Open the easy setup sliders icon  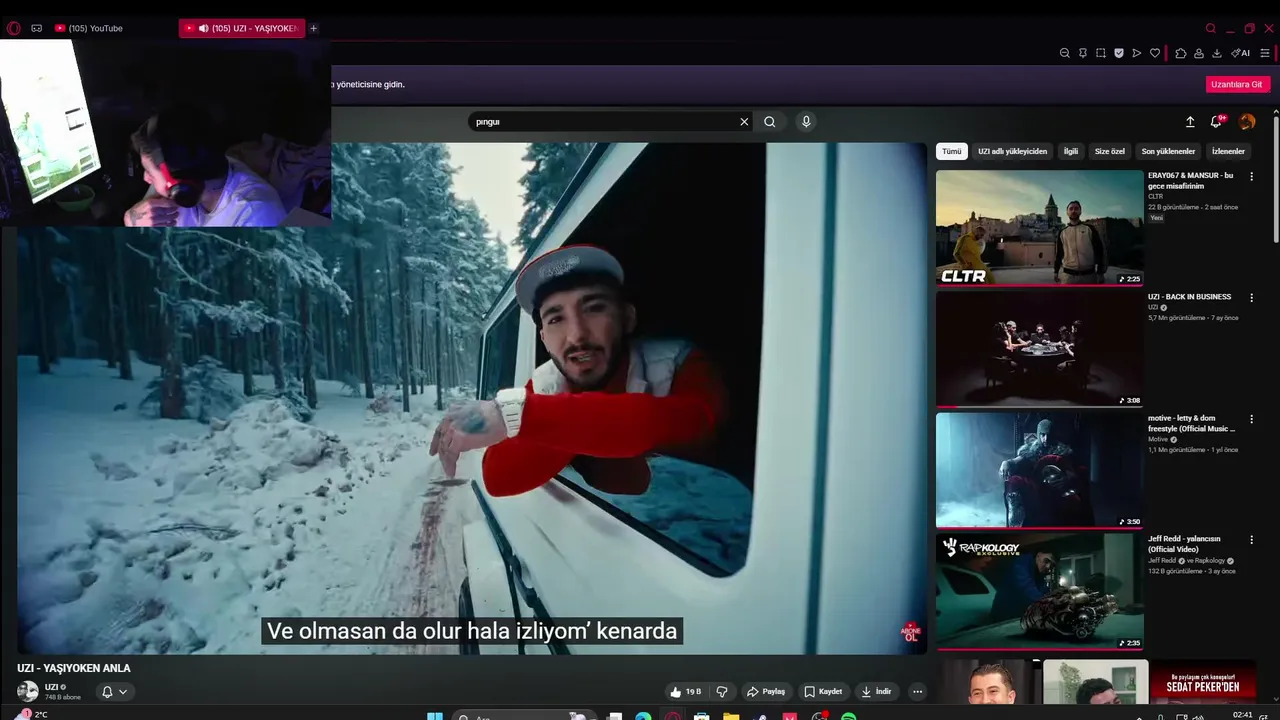click(1265, 53)
